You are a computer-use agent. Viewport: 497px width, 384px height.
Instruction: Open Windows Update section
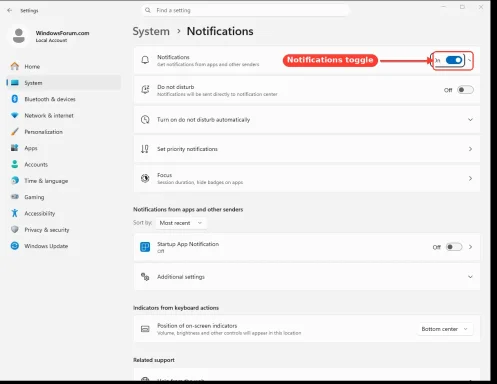coord(63,246)
